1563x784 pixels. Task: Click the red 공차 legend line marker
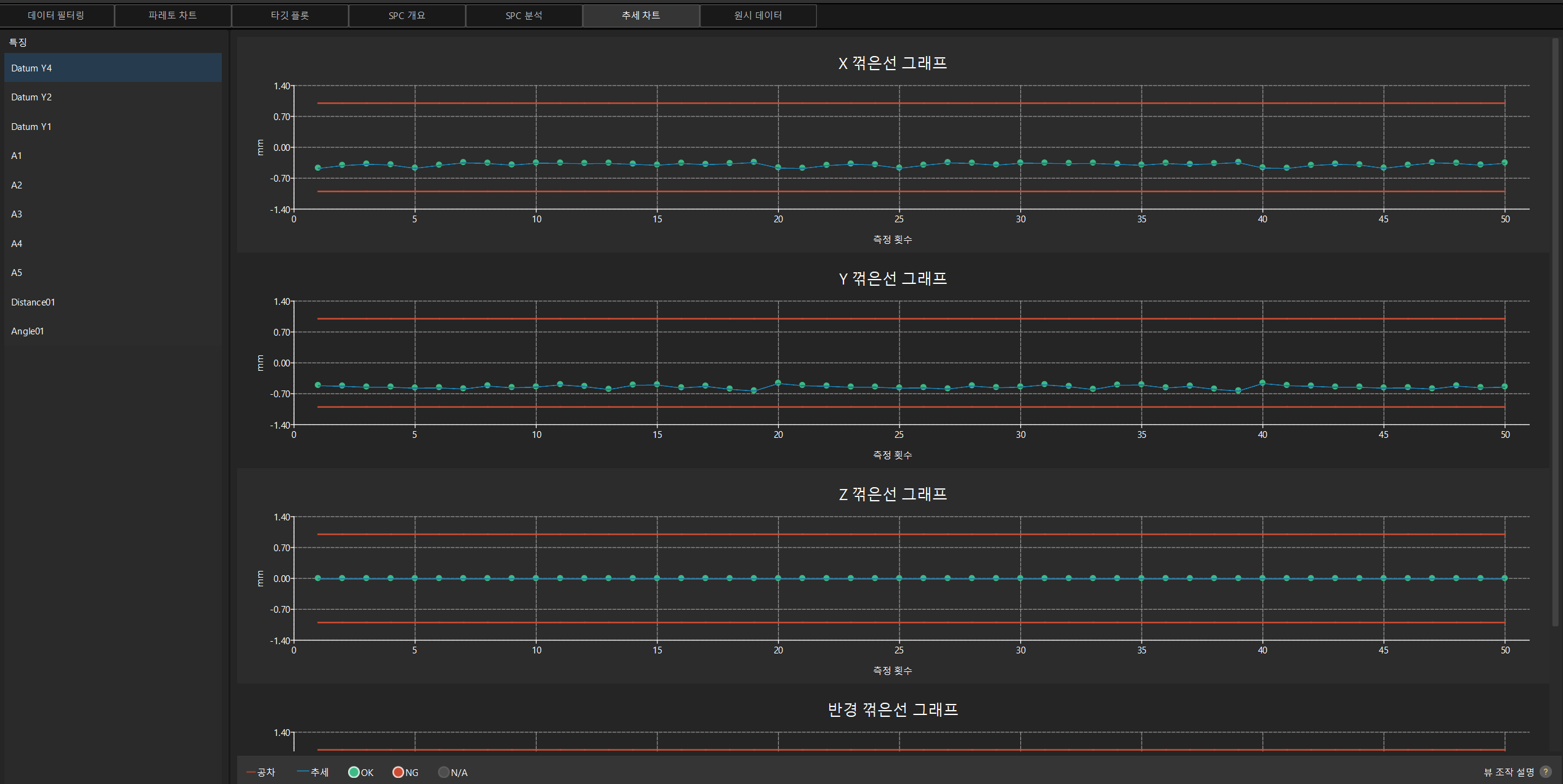click(251, 772)
